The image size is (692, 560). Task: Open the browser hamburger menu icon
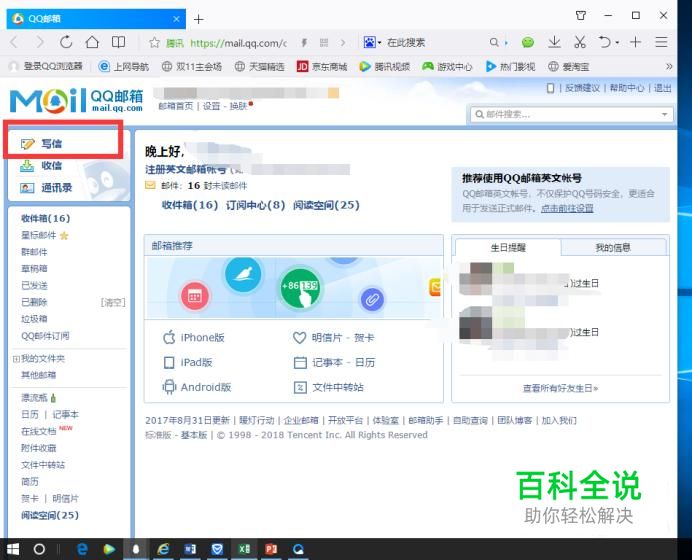pos(661,42)
